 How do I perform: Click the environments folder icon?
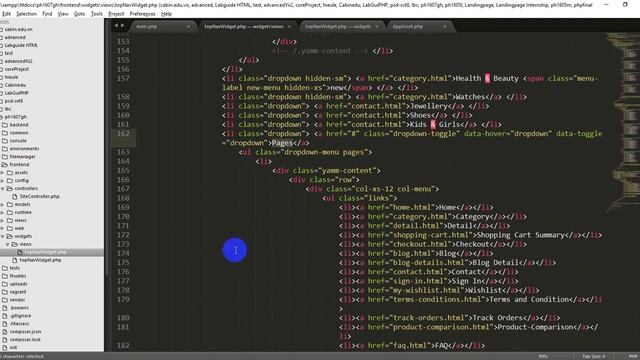(5, 149)
